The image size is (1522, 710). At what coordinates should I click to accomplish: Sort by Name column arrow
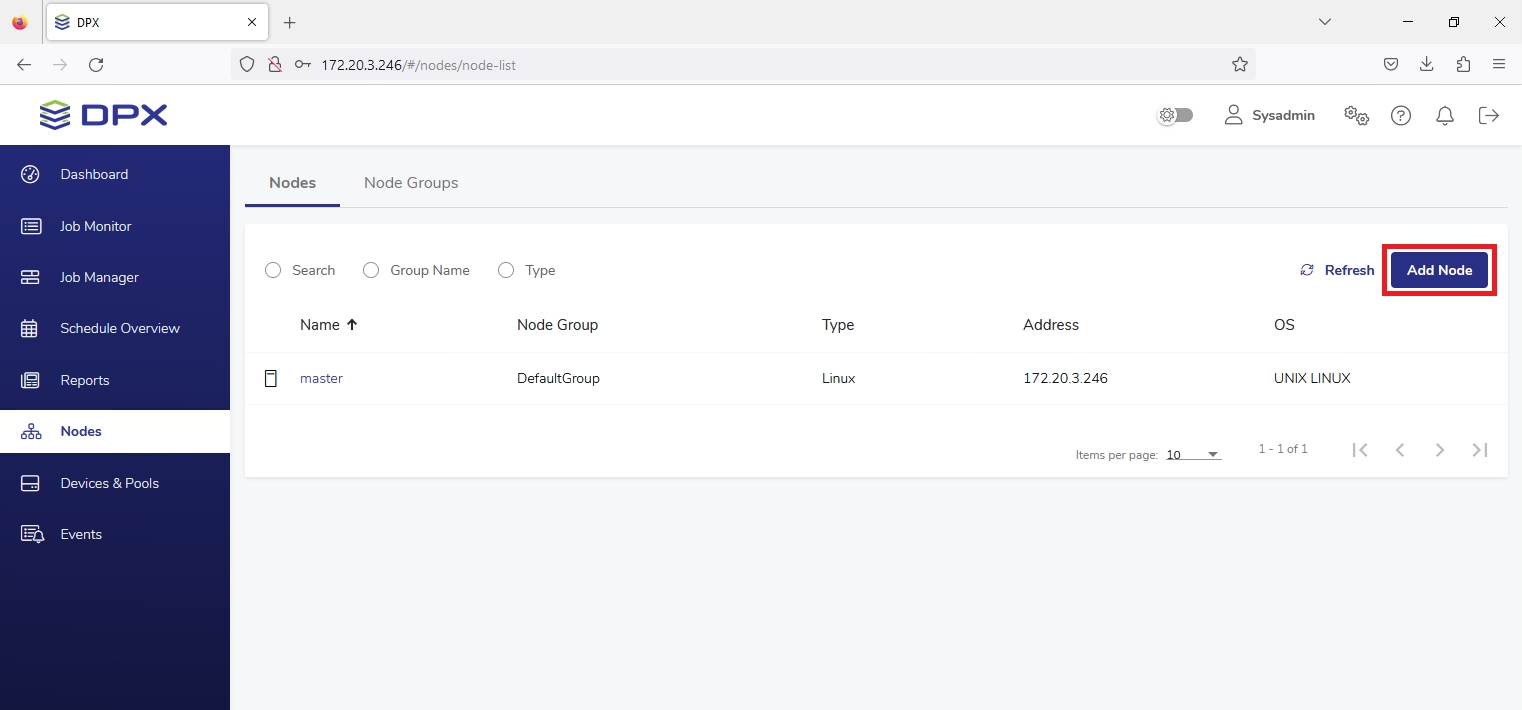[x=352, y=325]
